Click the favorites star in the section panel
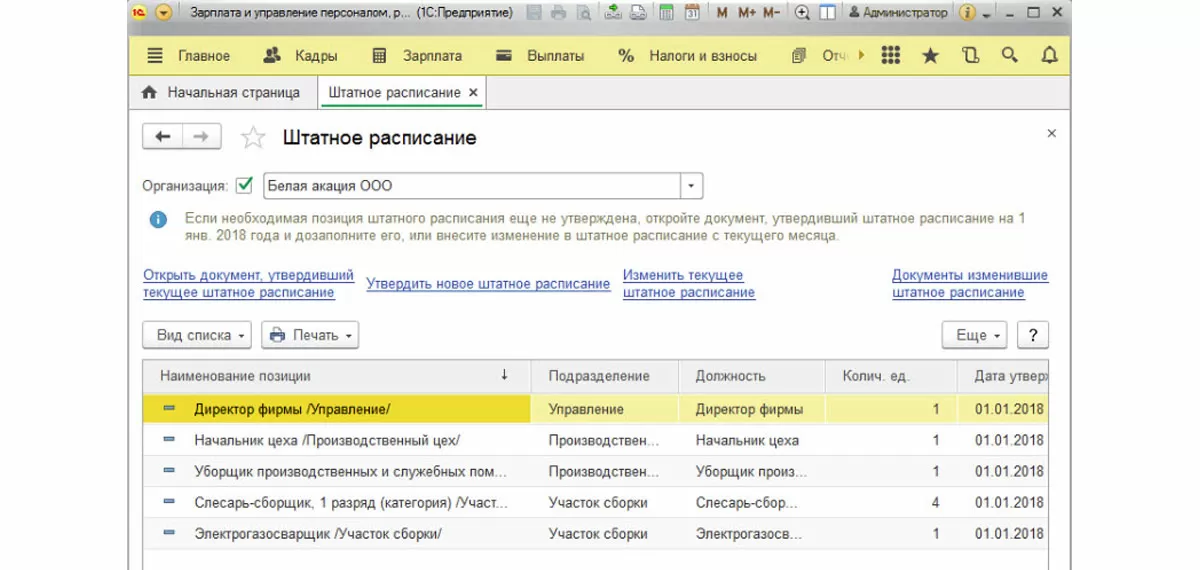Image resolution: width=1200 pixels, height=570 pixels. click(x=930, y=56)
